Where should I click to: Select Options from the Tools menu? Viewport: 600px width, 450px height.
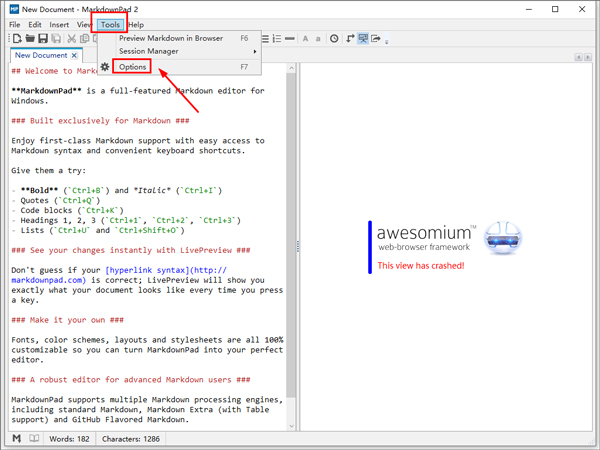click(133, 67)
